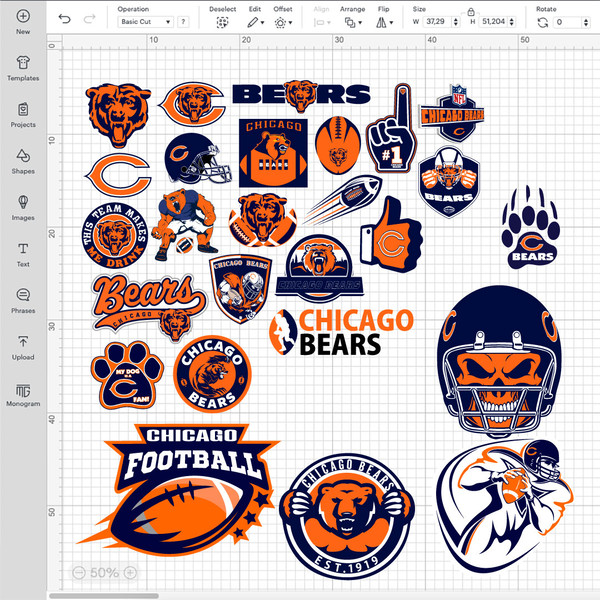The height and width of the screenshot is (600, 600).
Task: Select the C logo with bear head inside
Action: pos(192,104)
